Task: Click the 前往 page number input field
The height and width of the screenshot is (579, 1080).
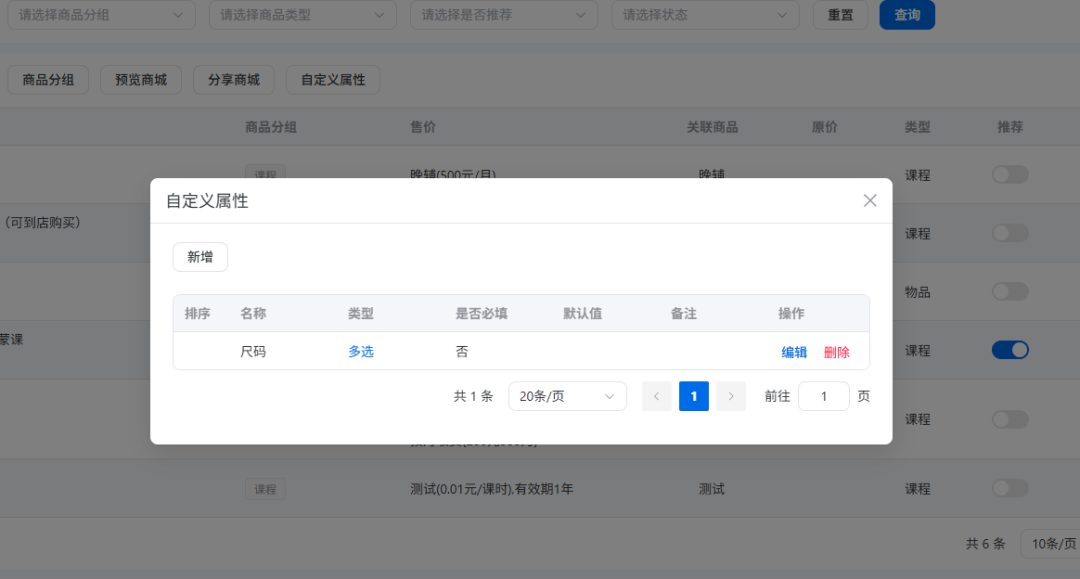Action: tap(823, 396)
